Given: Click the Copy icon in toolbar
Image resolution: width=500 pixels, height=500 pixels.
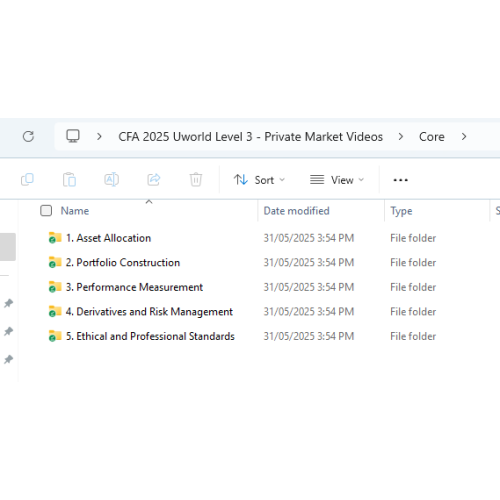Looking at the screenshot, I should pos(27,180).
